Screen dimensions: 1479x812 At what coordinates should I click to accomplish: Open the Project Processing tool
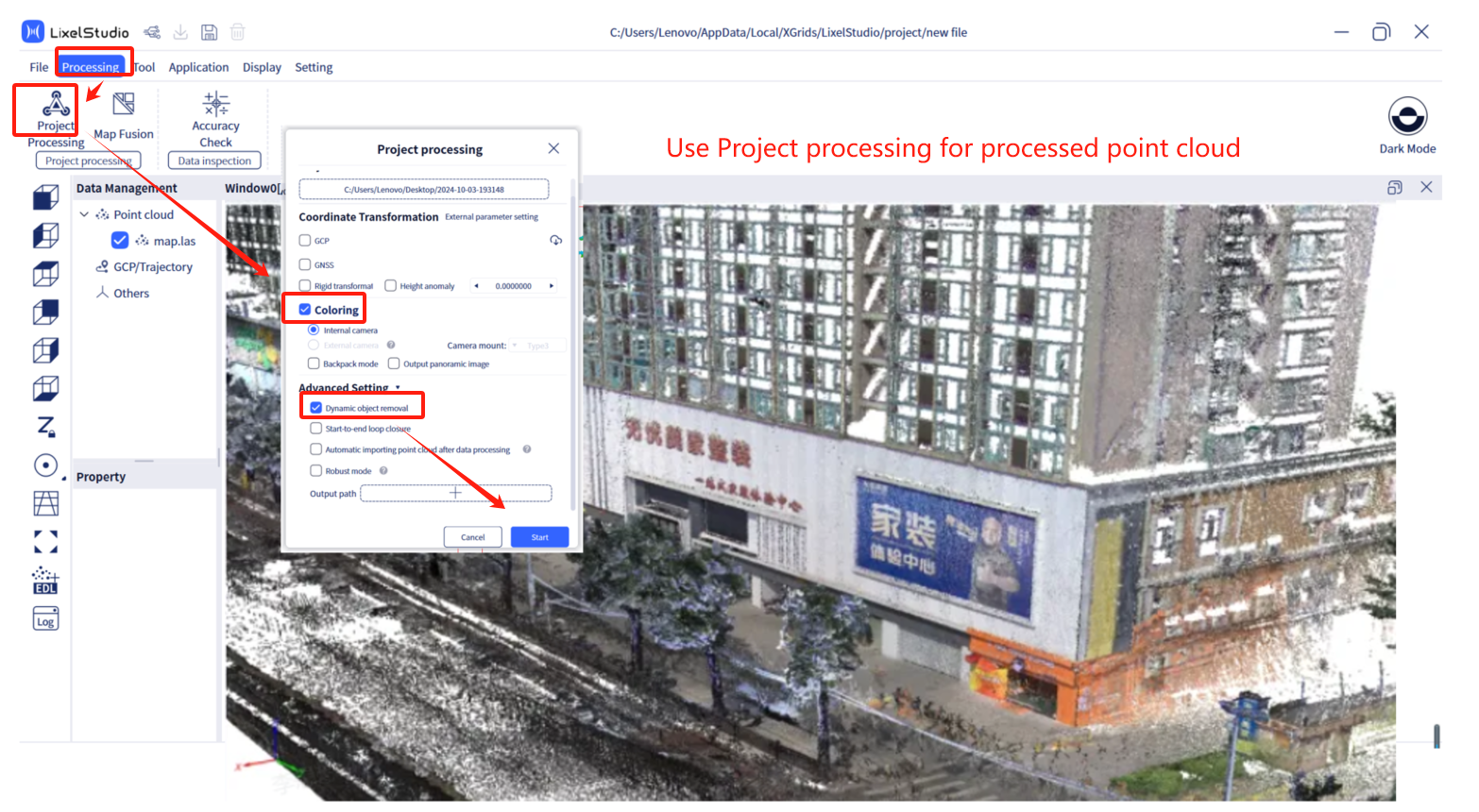pos(55,118)
